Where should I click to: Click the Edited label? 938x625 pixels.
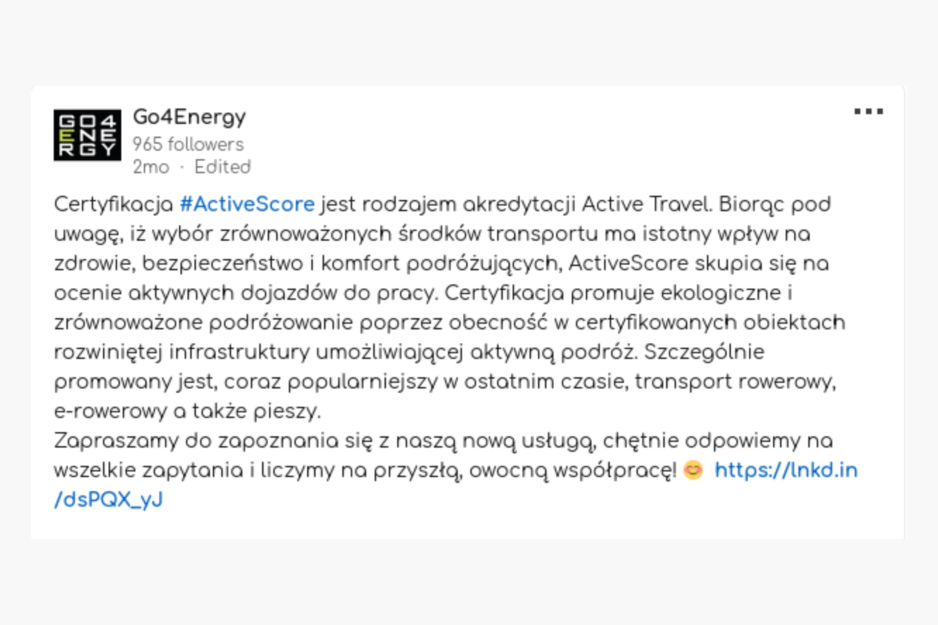tap(223, 167)
